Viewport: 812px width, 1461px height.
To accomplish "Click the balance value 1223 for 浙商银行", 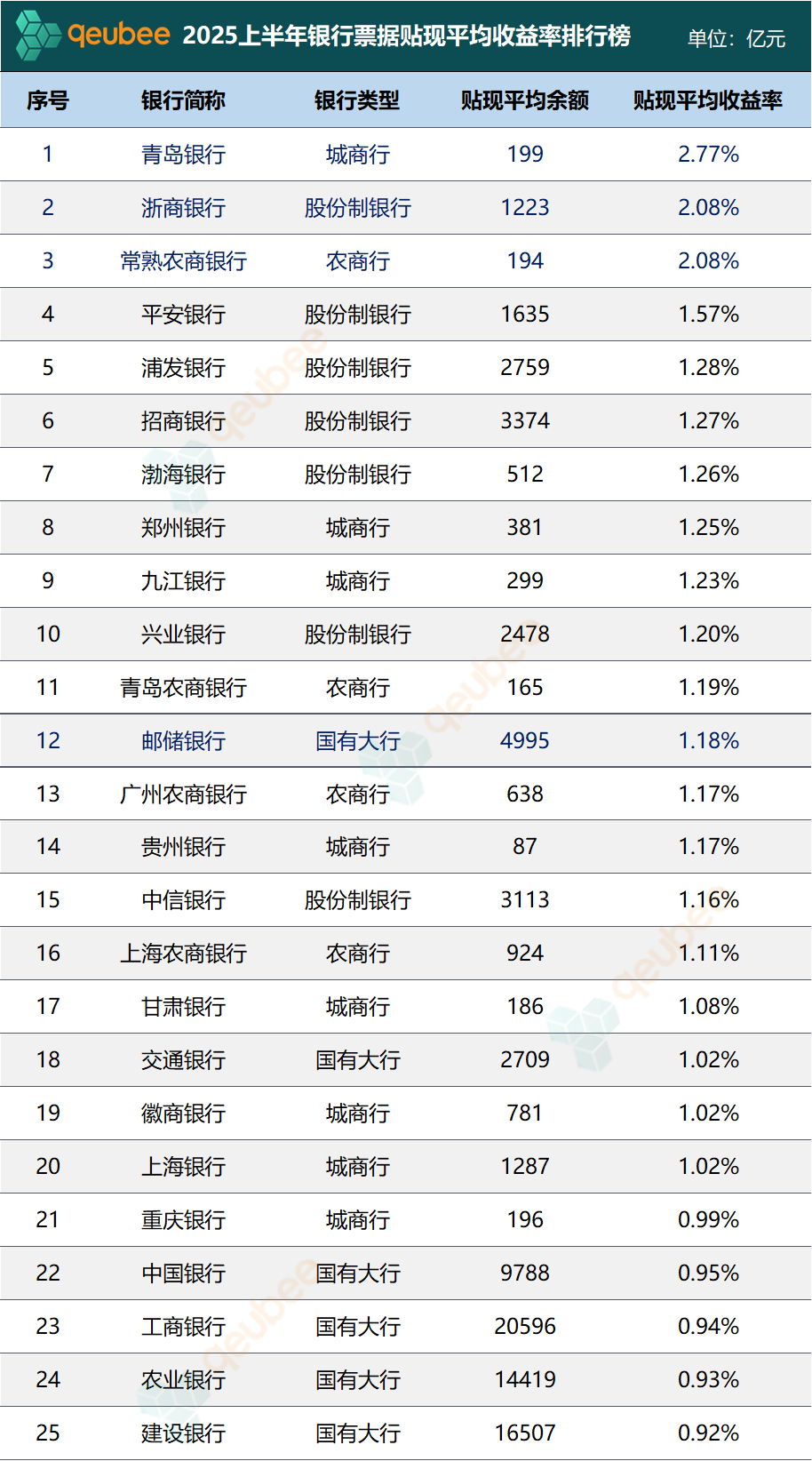I will point(525,208).
